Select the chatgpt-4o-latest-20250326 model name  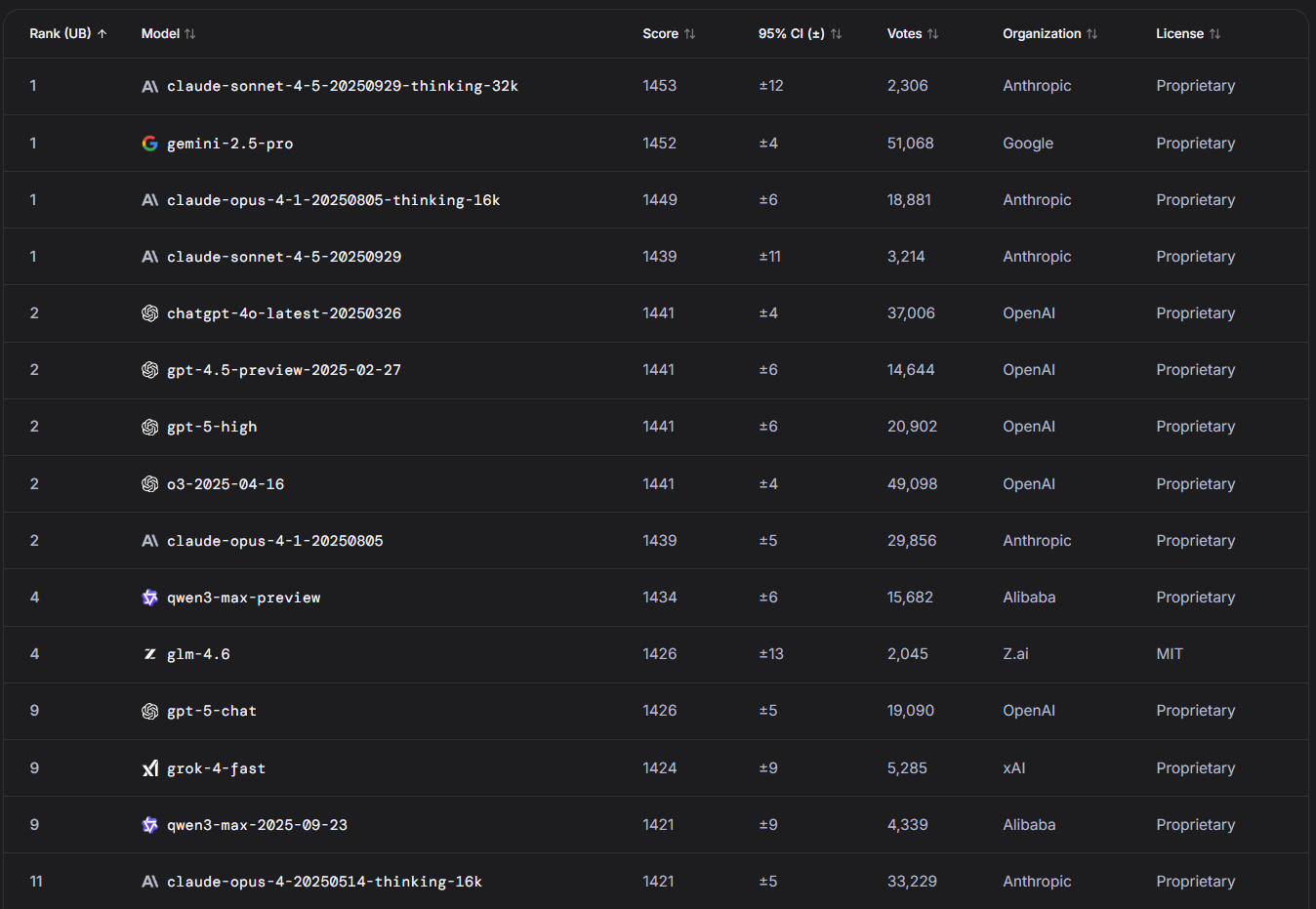(284, 313)
